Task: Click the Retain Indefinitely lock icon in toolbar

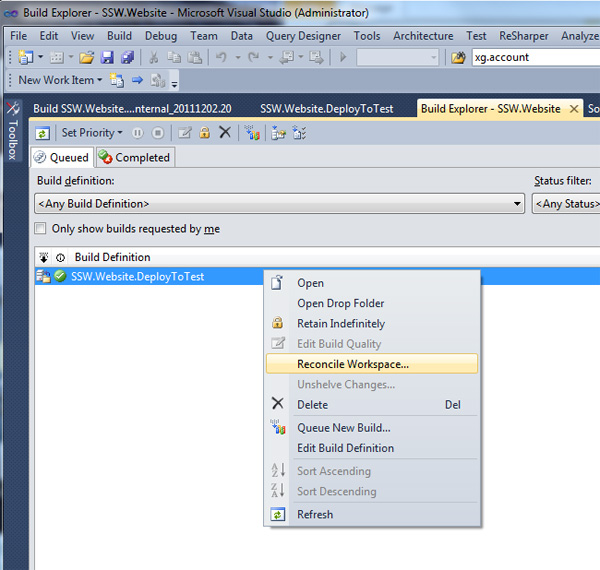Action: click(204, 132)
